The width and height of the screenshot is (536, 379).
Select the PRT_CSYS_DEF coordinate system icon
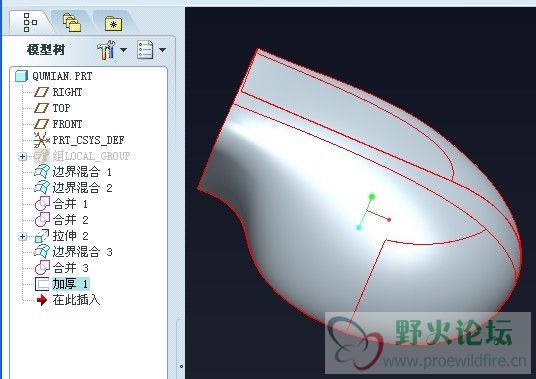pos(42,140)
